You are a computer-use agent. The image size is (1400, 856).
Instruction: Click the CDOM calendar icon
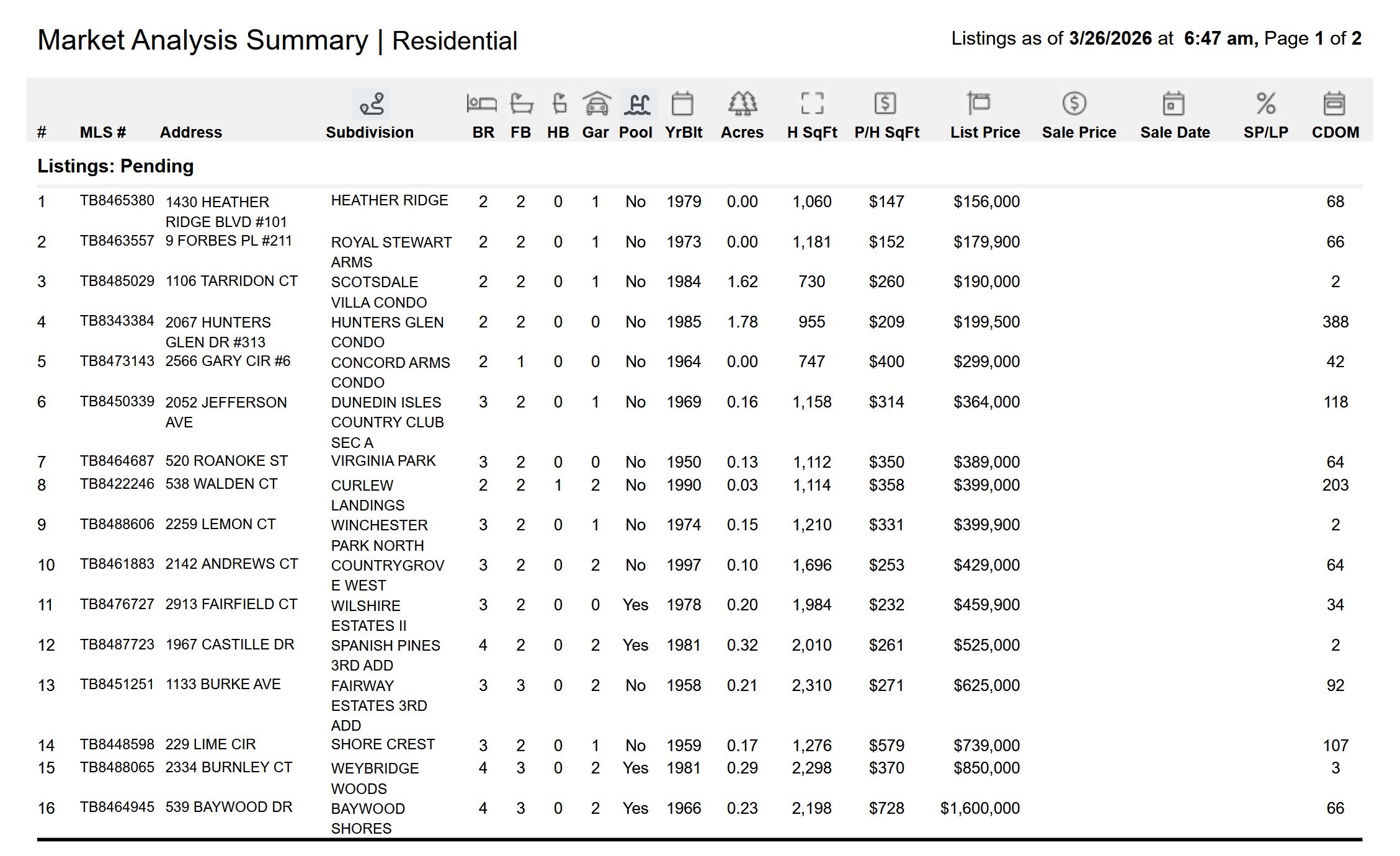(1334, 104)
